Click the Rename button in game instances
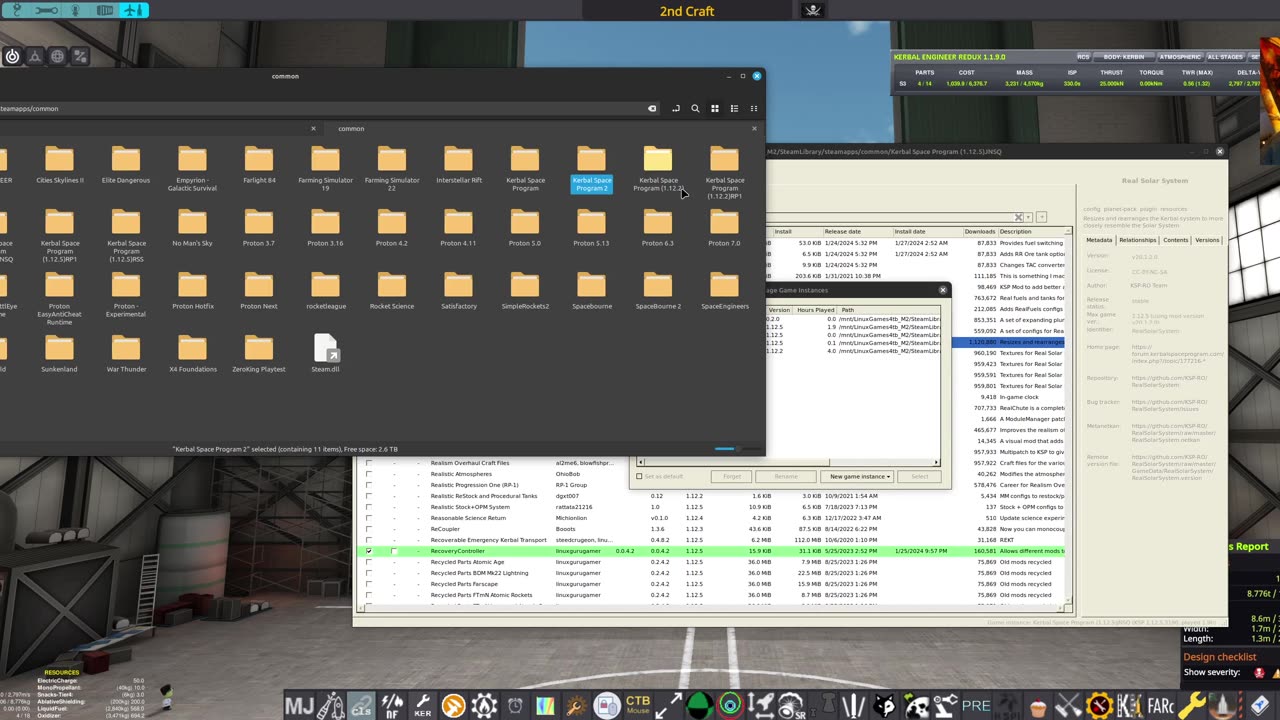 click(786, 476)
